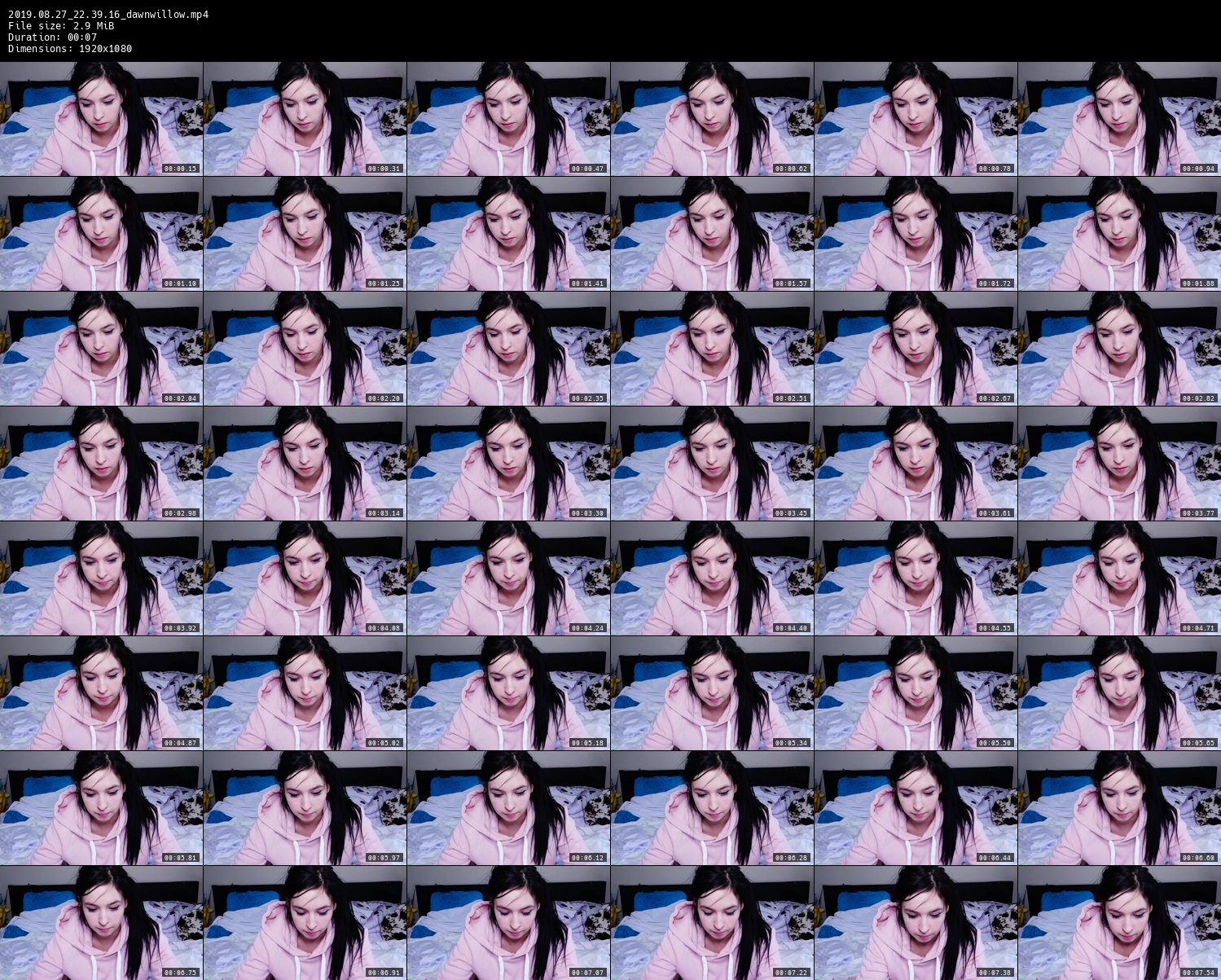Open the contact sheet frame 00:06.28
This screenshot has height=980, width=1221.
(712, 808)
